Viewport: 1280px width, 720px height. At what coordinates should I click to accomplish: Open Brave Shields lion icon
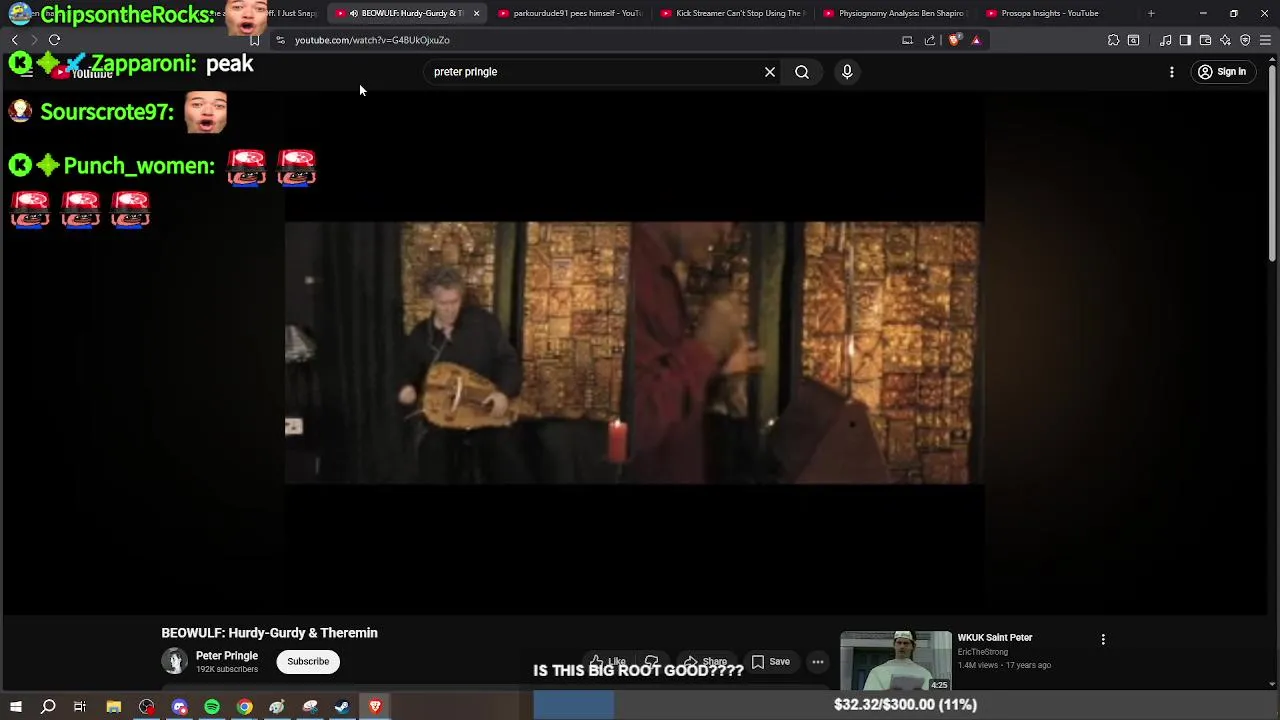coord(954,40)
